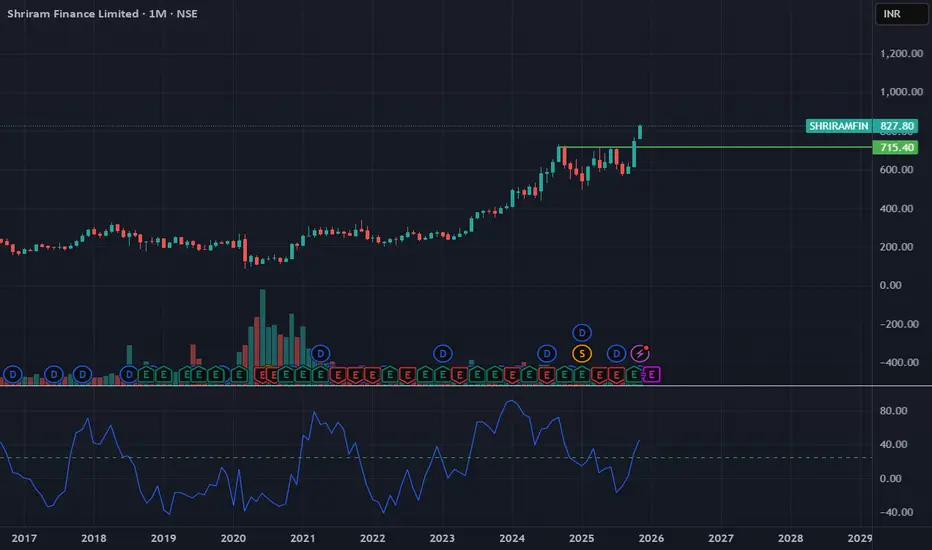
Task: Open the dividend D marker in mid-2017
Action: (54, 375)
